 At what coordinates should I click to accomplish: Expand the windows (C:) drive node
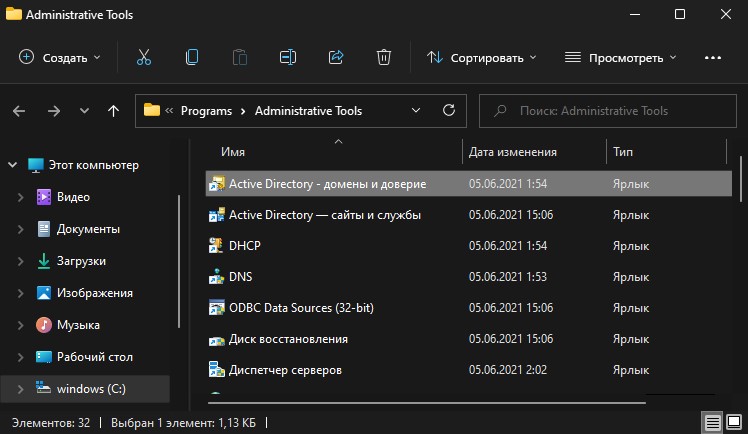[21, 389]
